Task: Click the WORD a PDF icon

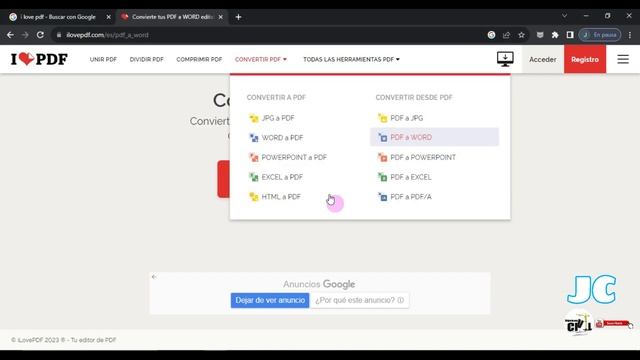Action: pos(253,138)
